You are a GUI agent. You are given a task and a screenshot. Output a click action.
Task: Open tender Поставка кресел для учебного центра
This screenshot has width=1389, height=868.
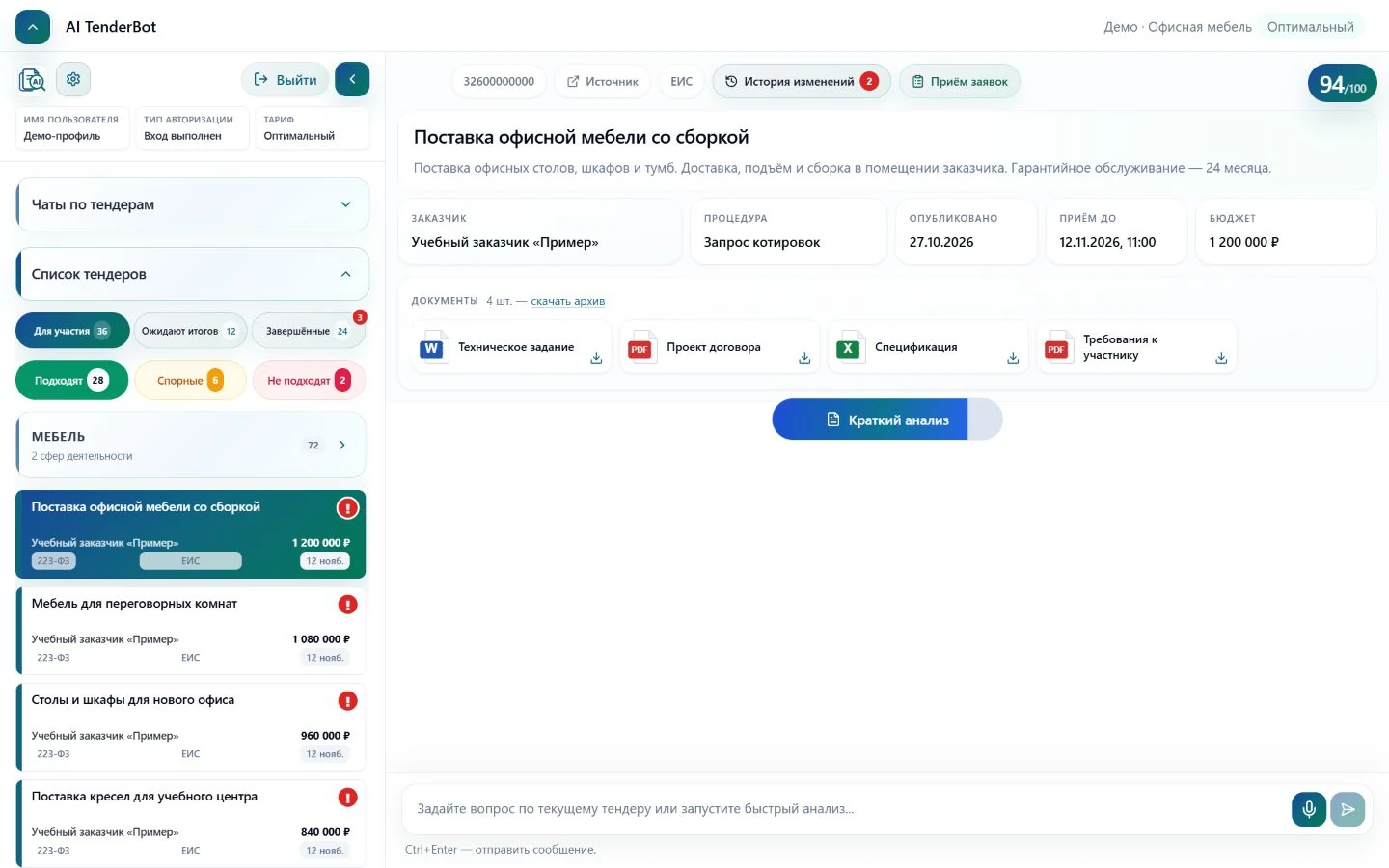click(191, 824)
